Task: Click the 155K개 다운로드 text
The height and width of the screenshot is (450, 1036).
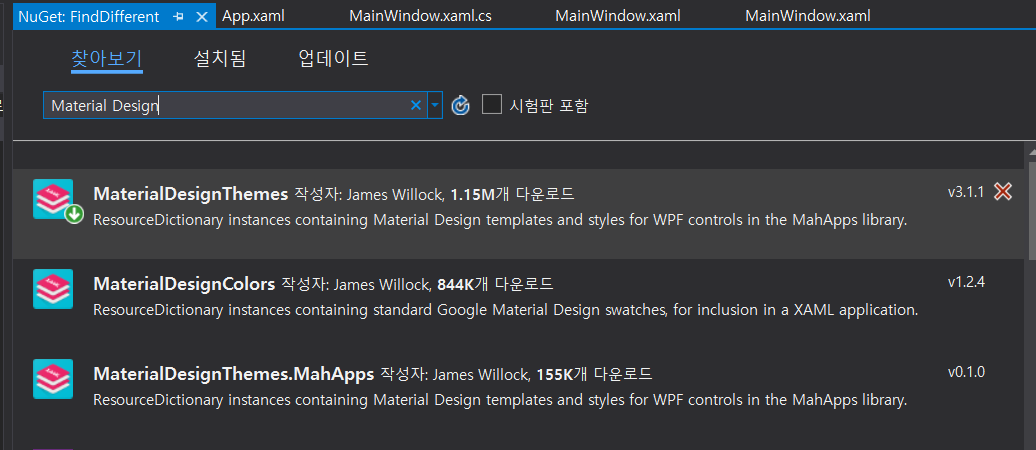Action: coord(595,374)
